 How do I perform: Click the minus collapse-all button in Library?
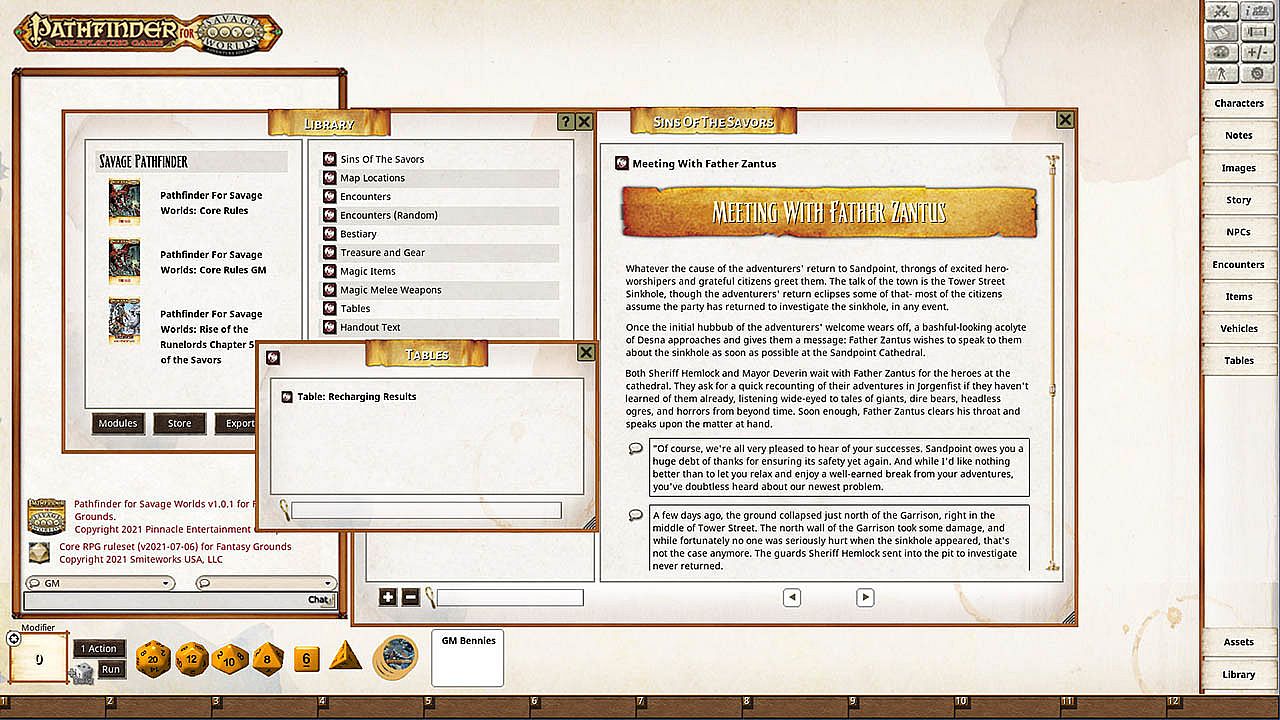click(410, 597)
